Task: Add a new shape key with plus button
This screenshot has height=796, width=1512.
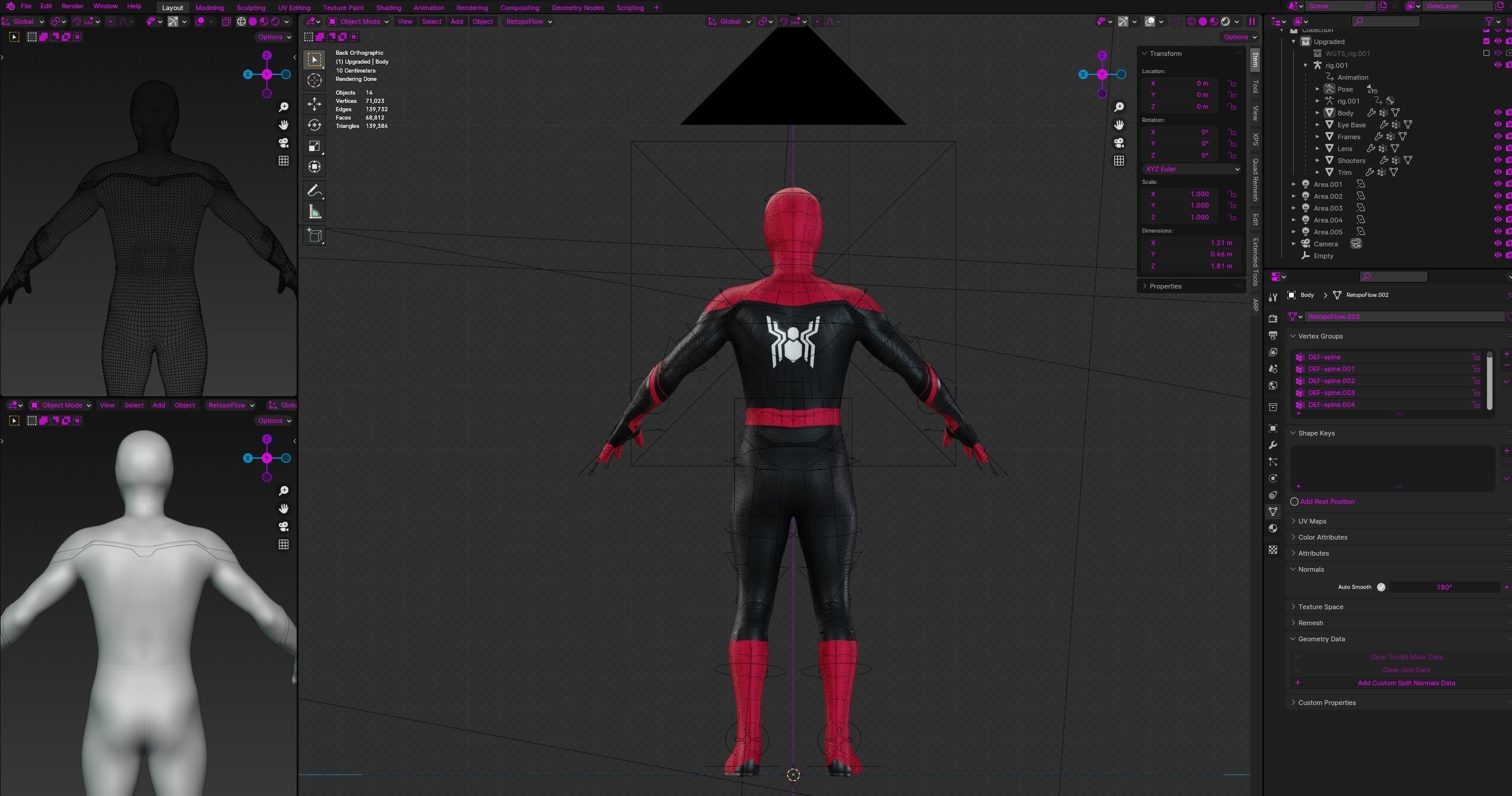Action: point(1507,451)
